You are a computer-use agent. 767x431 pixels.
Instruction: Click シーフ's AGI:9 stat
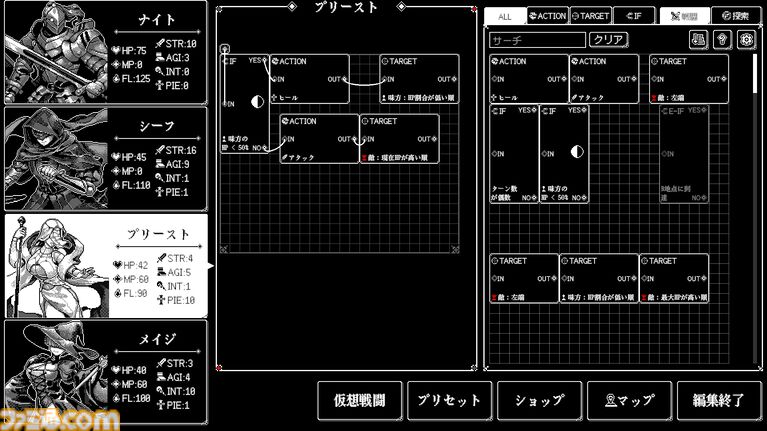(173, 164)
